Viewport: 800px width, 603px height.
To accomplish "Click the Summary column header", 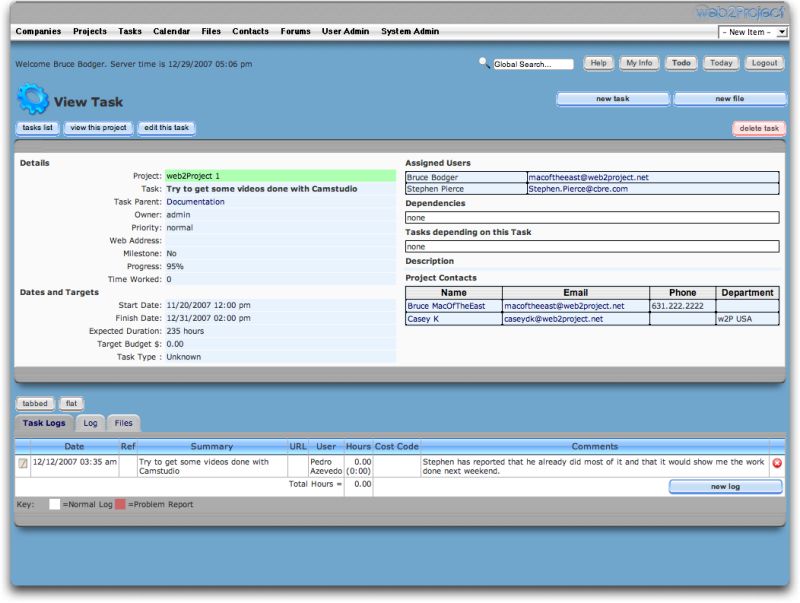I will (x=211, y=446).
